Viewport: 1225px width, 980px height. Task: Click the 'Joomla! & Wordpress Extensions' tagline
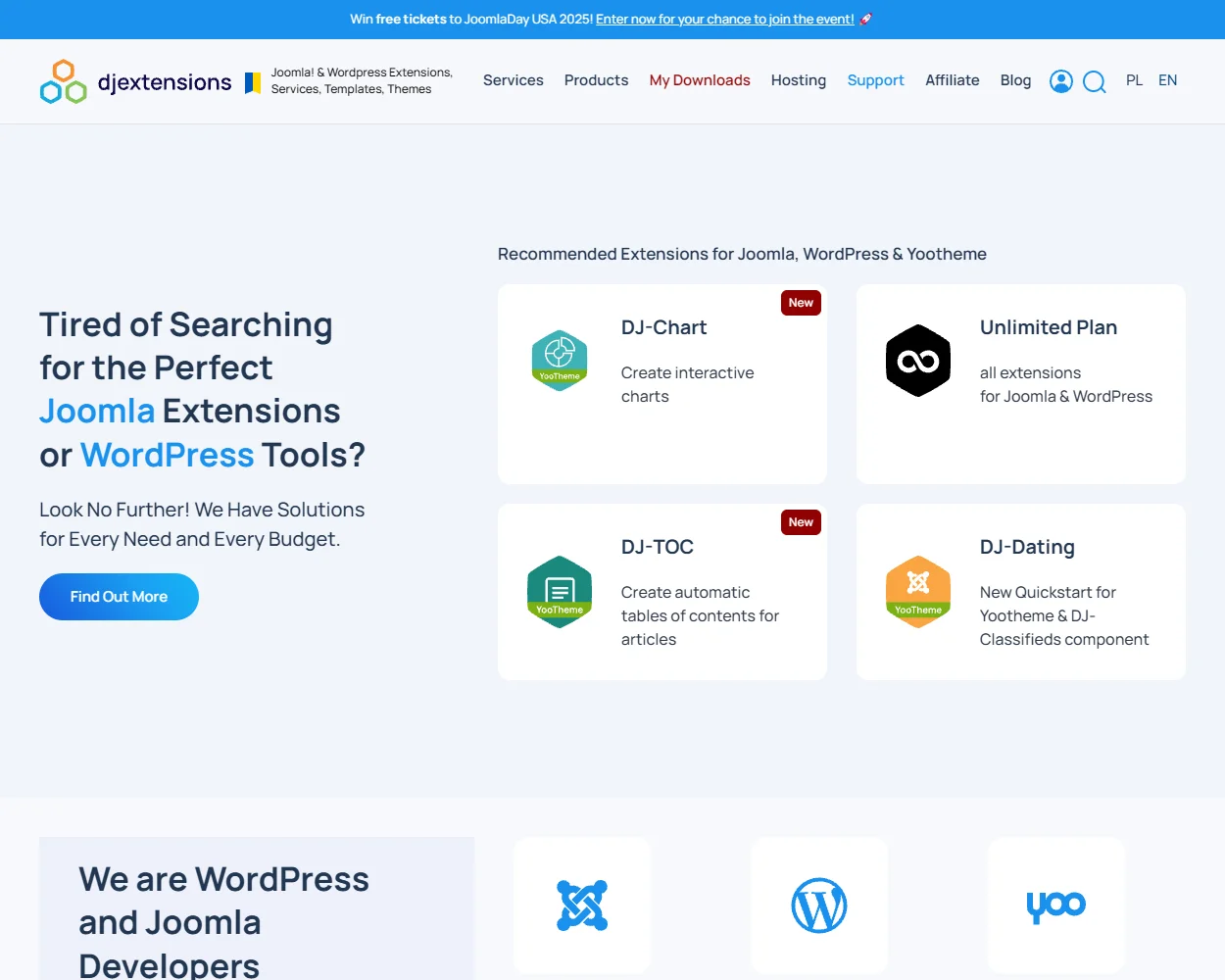362,80
